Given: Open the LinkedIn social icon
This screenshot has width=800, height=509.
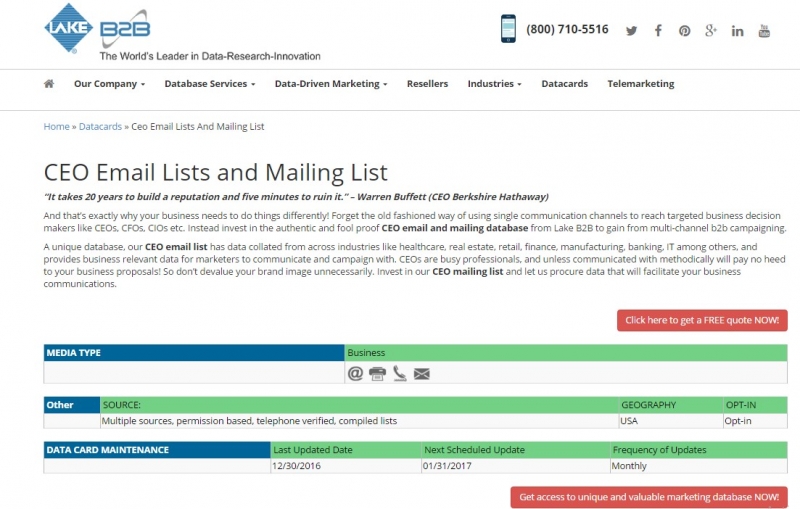Looking at the screenshot, I should point(737,31).
